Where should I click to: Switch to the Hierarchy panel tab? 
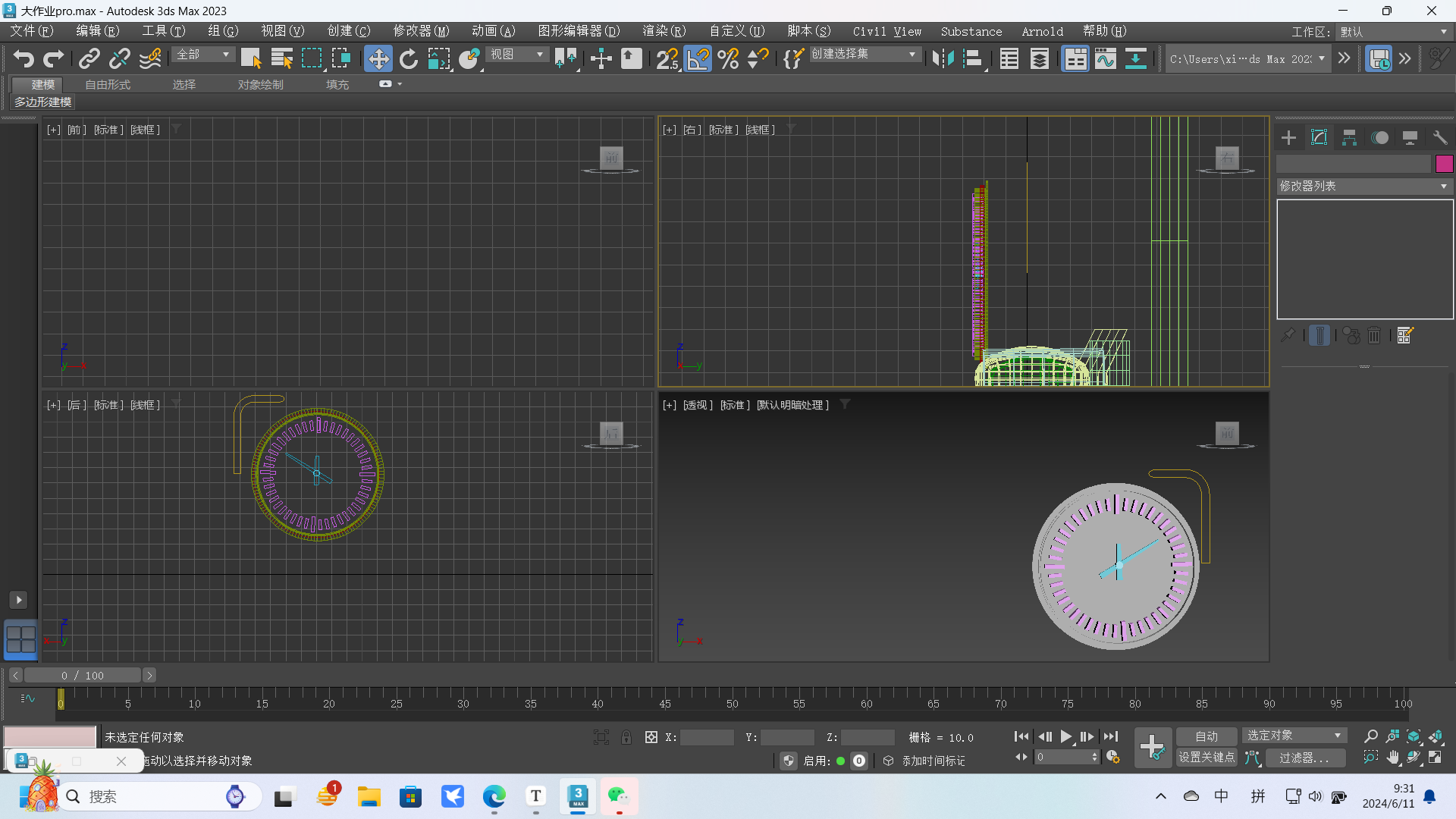pyautogui.click(x=1349, y=137)
